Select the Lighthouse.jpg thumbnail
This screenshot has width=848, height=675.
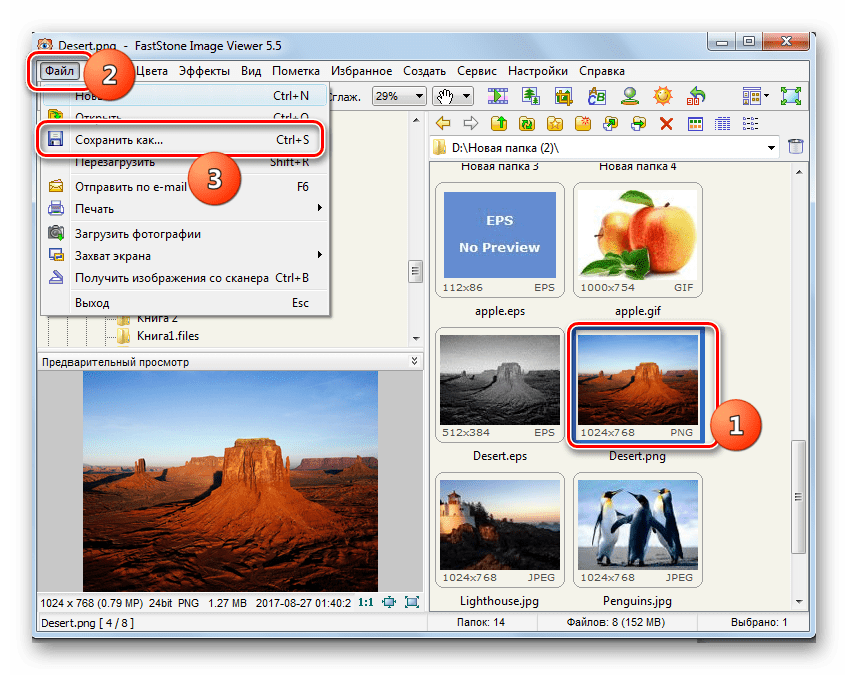500,530
